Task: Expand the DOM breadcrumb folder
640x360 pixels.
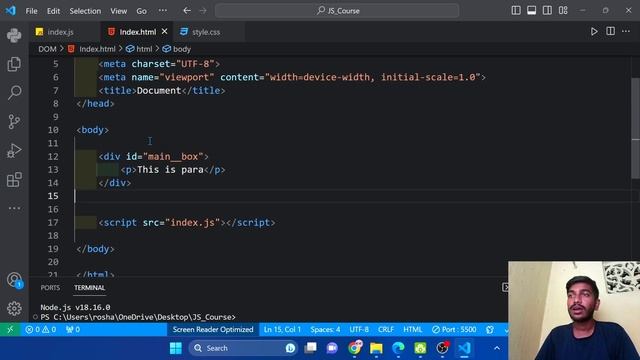Action: [x=47, y=49]
